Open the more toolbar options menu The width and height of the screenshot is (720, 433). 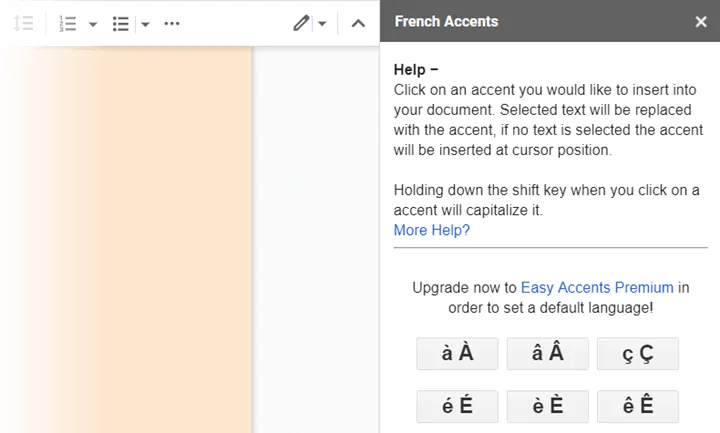click(x=172, y=23)
